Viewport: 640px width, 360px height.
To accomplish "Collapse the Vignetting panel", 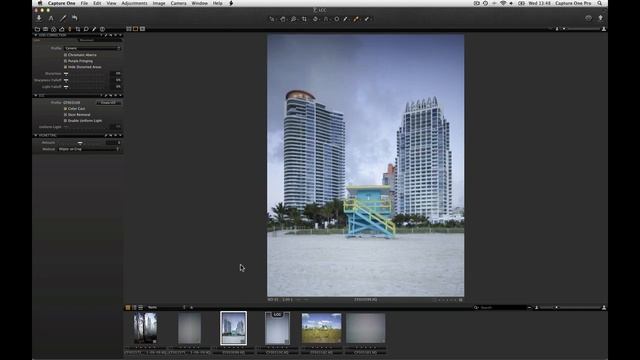I will click(x=36, y=135).
